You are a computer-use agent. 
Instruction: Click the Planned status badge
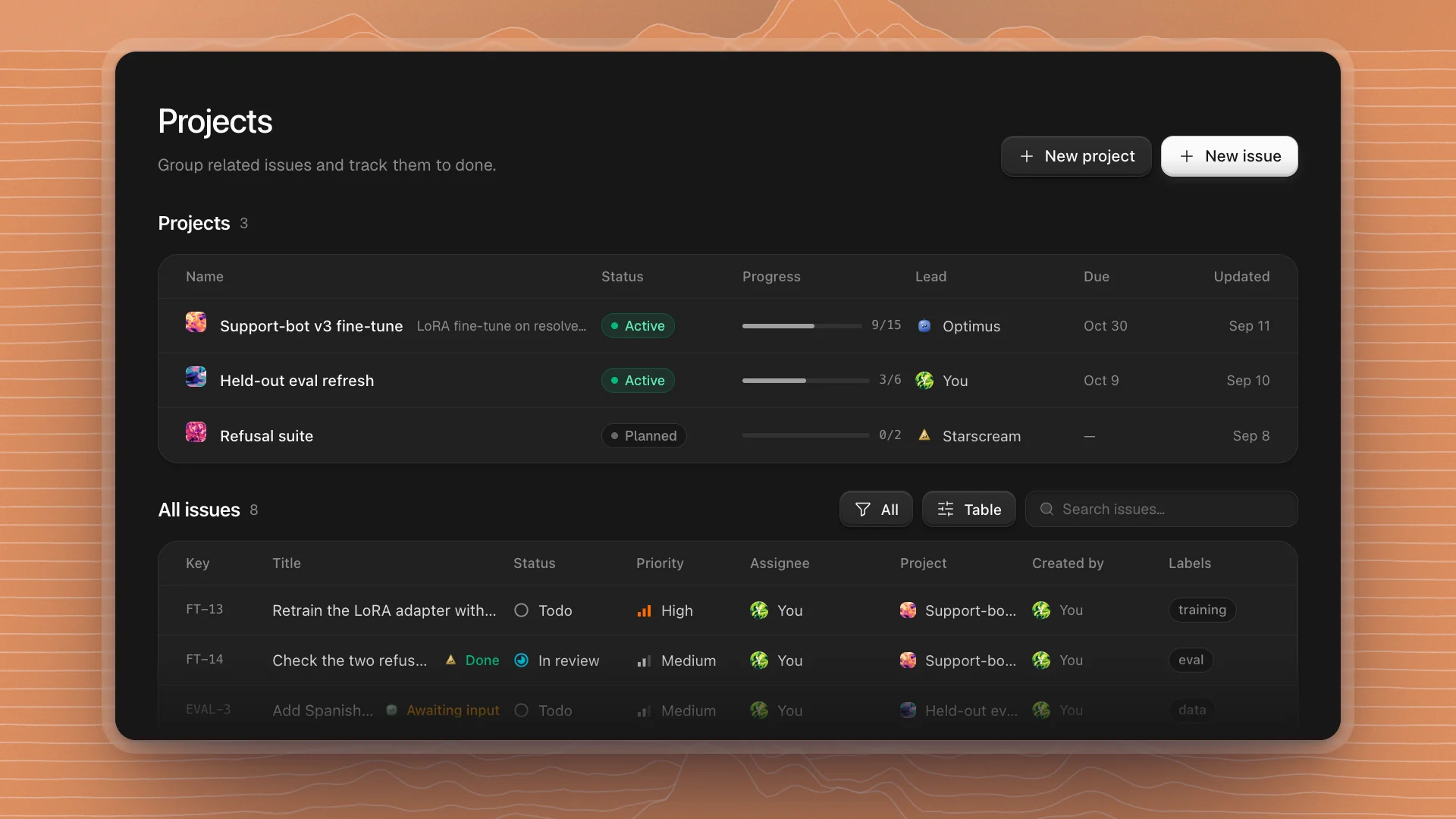tap(644, 436)
